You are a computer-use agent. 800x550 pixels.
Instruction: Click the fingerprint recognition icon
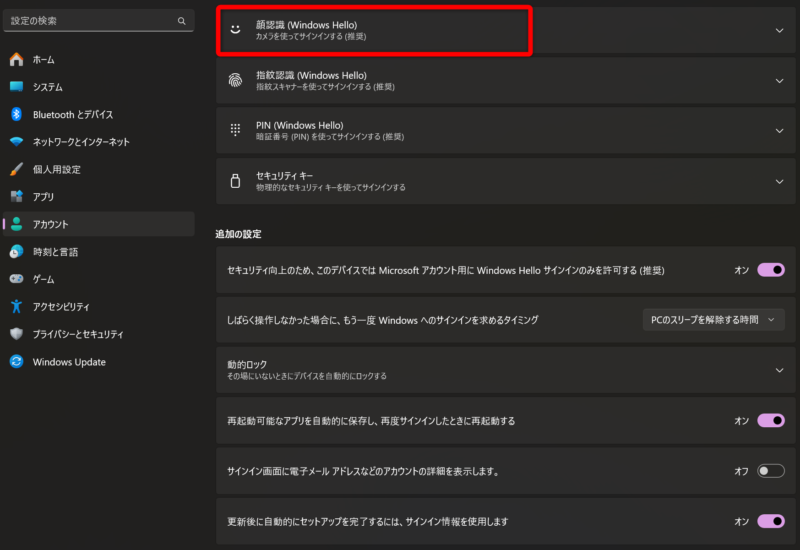click(235, 81)
